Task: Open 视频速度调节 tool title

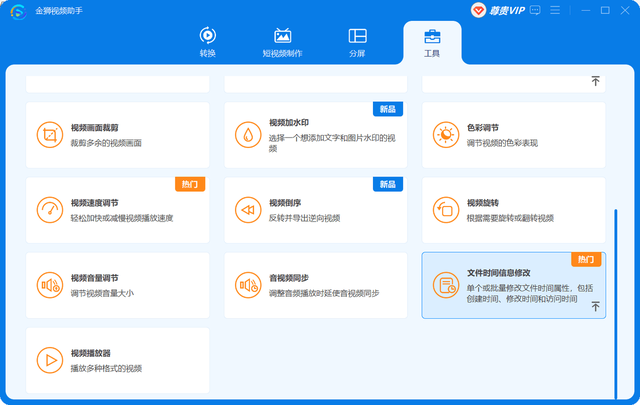Action: [95, 203]
